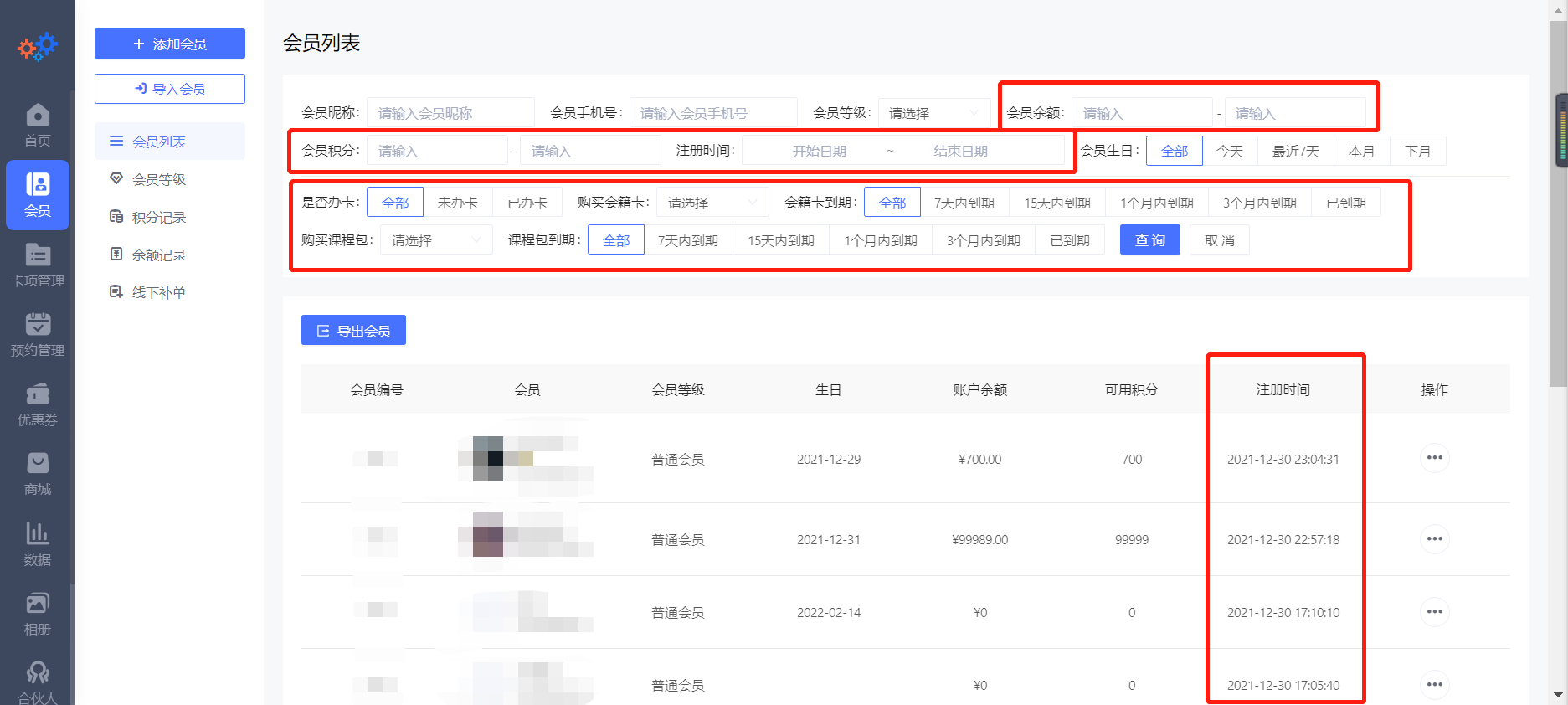This screenshot has height=705, width=1568.
Task: Select 全部 for 课程包到期 filter
Action: (x=616, y=240)
